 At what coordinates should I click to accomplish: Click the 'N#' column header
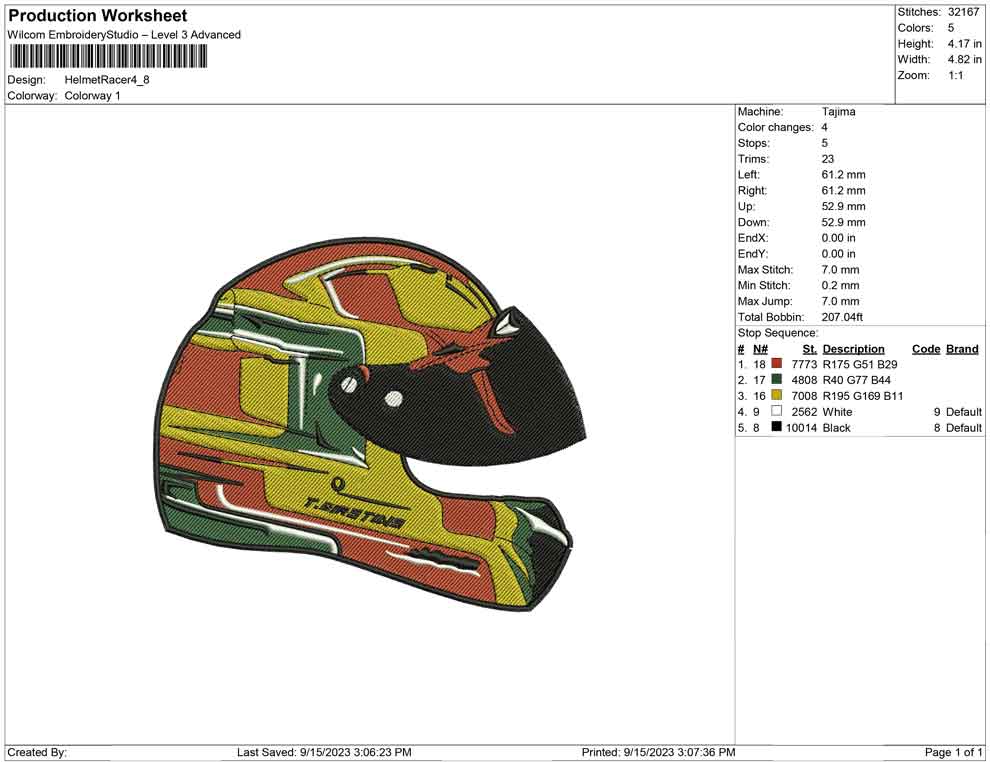tap(760, 349)
